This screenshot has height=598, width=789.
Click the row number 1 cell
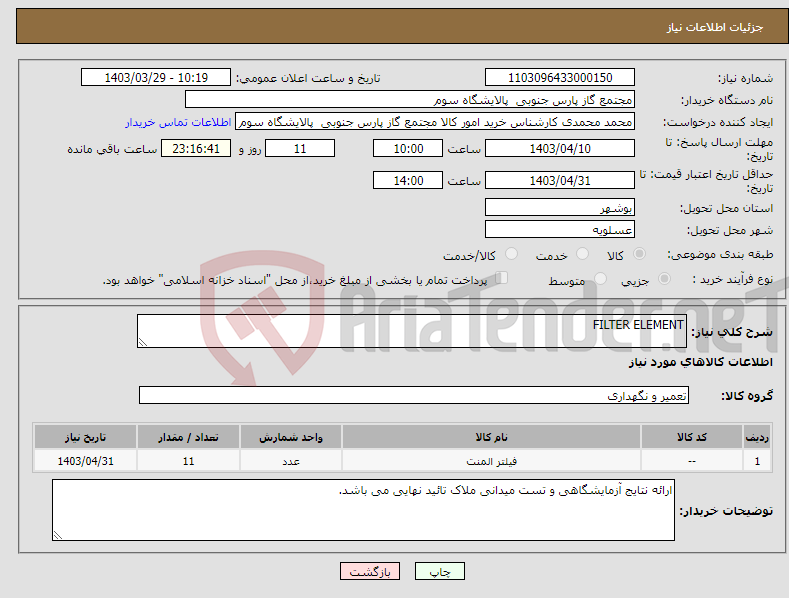point(757,461)
